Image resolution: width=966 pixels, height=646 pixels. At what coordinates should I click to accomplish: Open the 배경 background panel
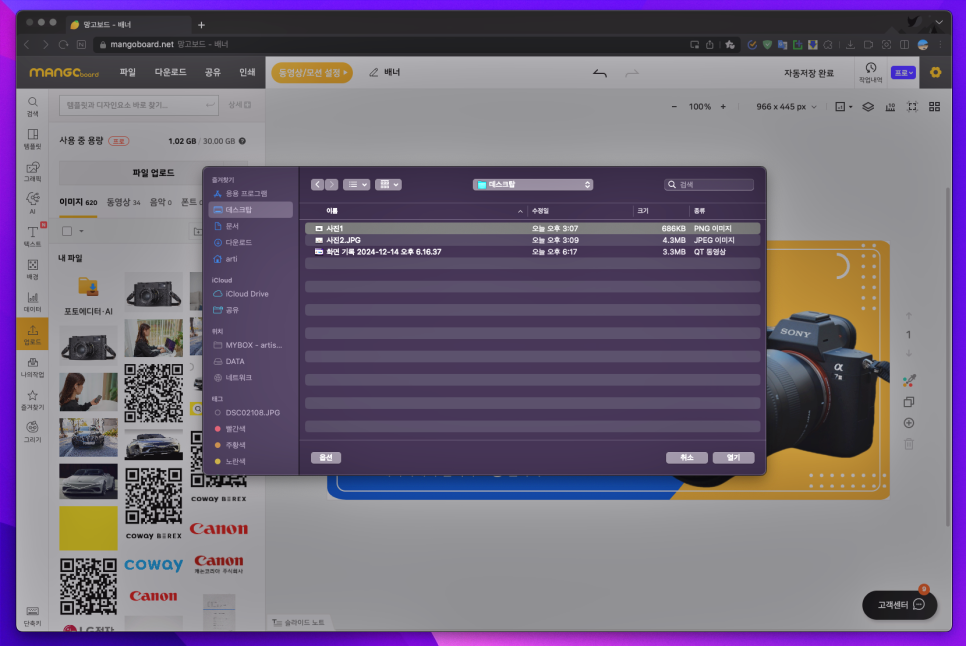point(33,268)
